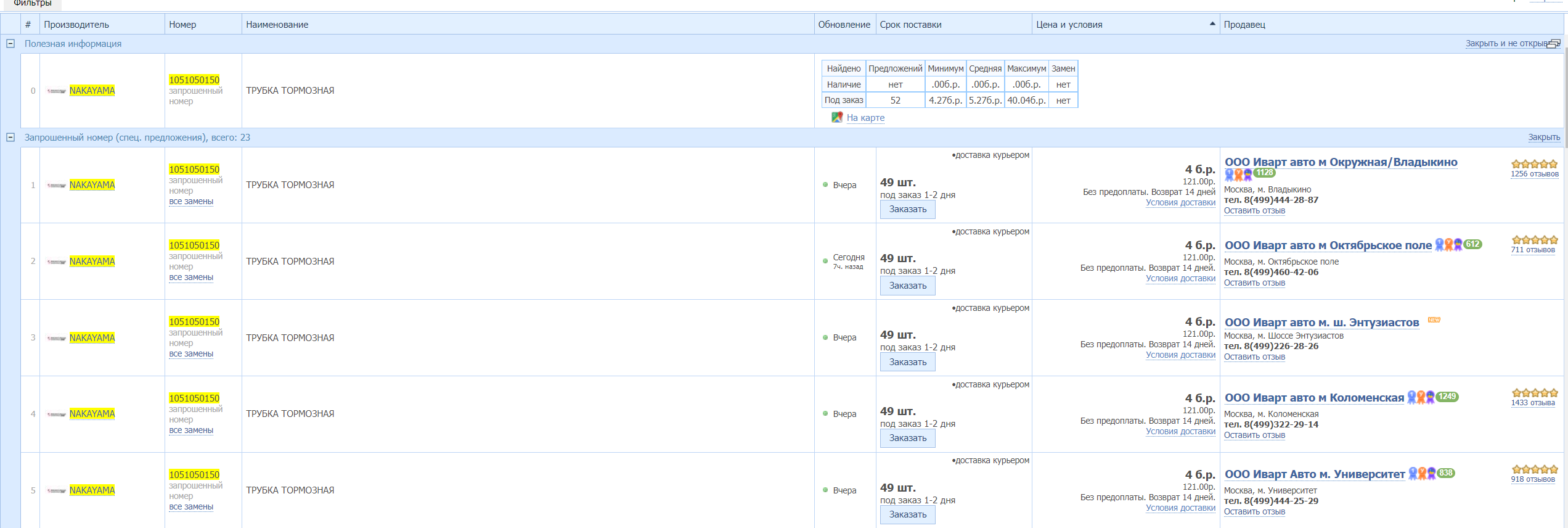Sort by the "Наименование" column header
The image size is (1568, 528).
tap(528, 24)
